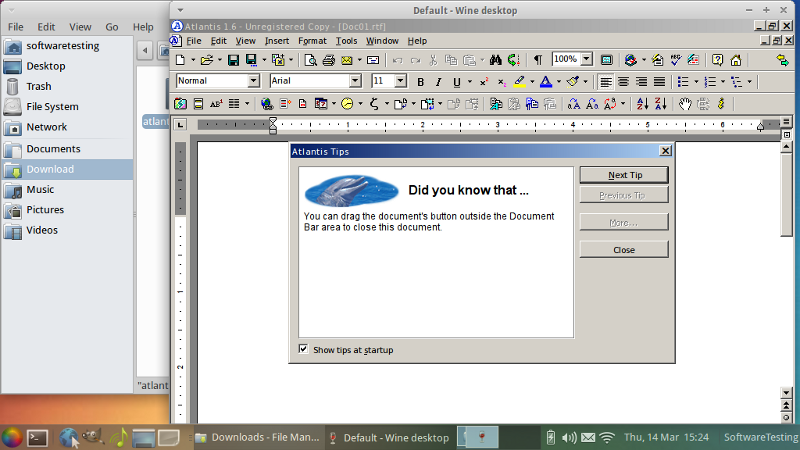Screen dimensions: 800x450
Task: Open print preview from the magnifier-page icon
Action: [310, 60]
